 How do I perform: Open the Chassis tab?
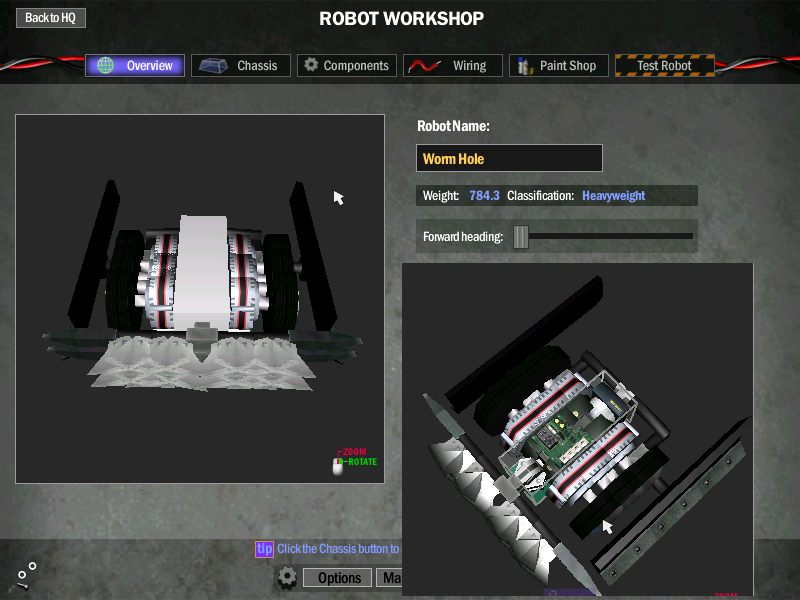coord(241,65)
